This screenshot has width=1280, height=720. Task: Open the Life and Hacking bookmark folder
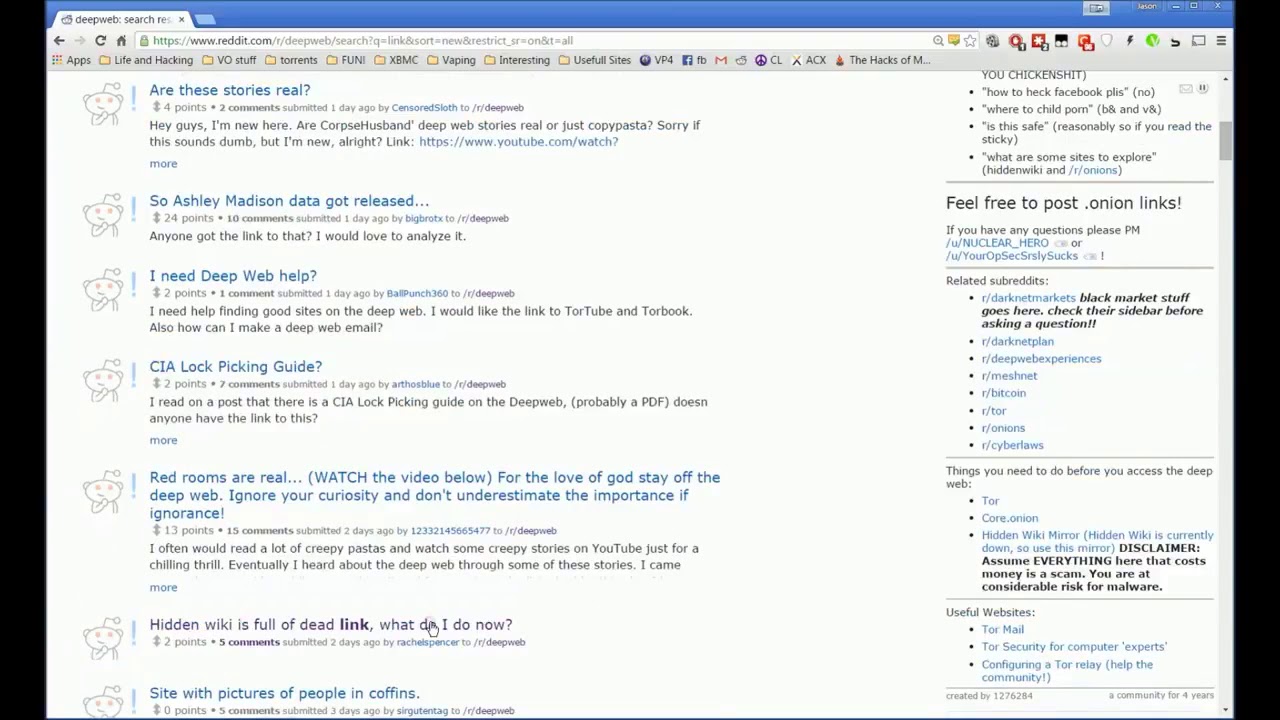(x=146, y=60)
